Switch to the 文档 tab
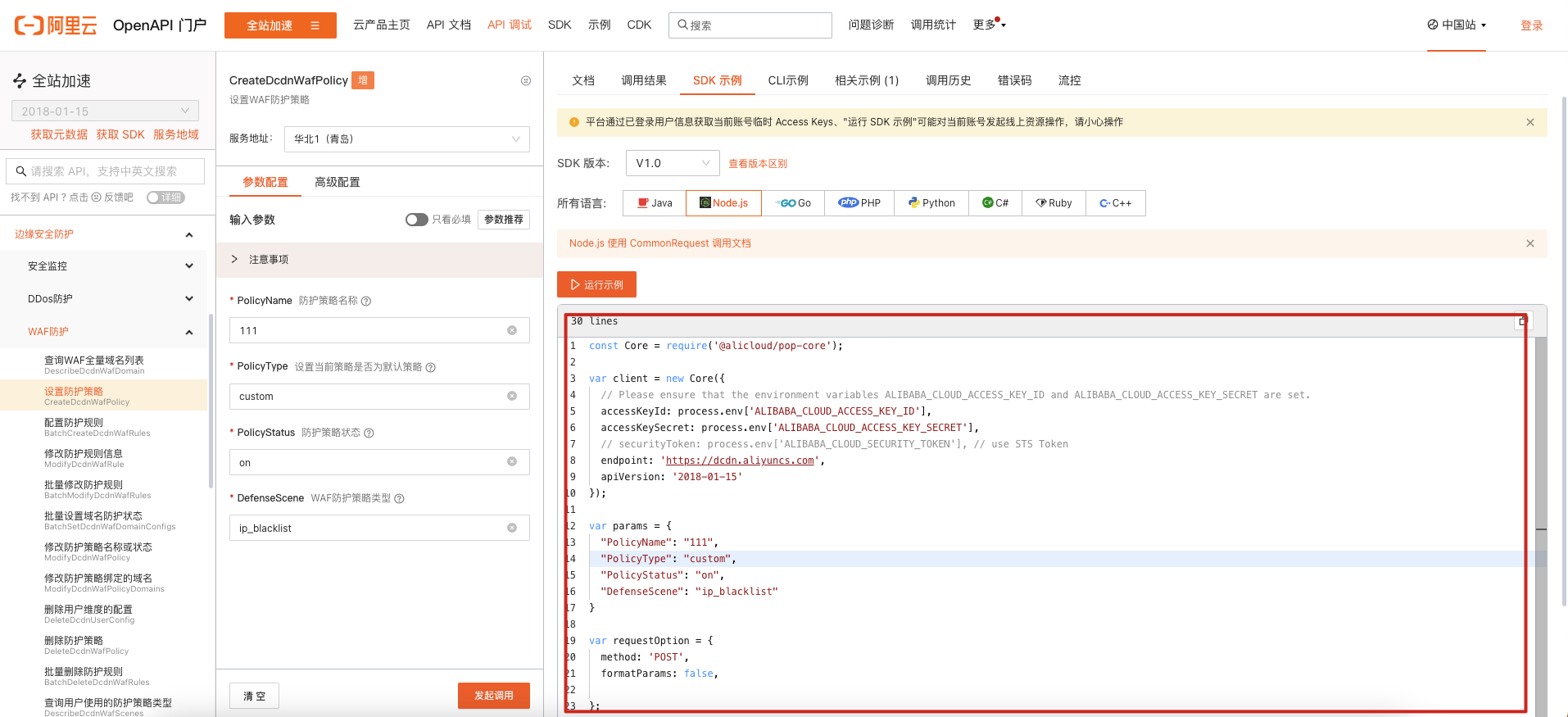 pyautogui.click(x=583, y=80)
